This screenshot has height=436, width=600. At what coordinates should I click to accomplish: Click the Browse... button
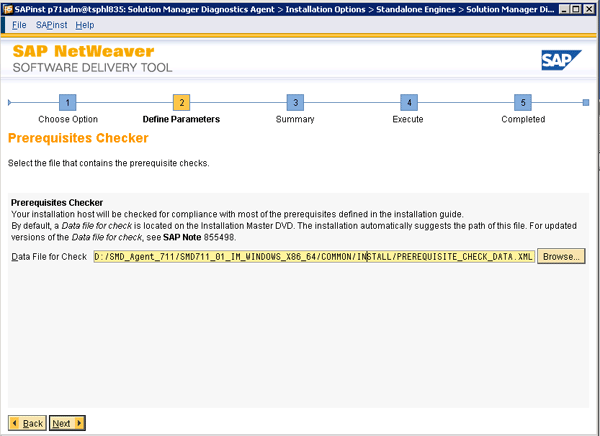[x=561, y=256]
